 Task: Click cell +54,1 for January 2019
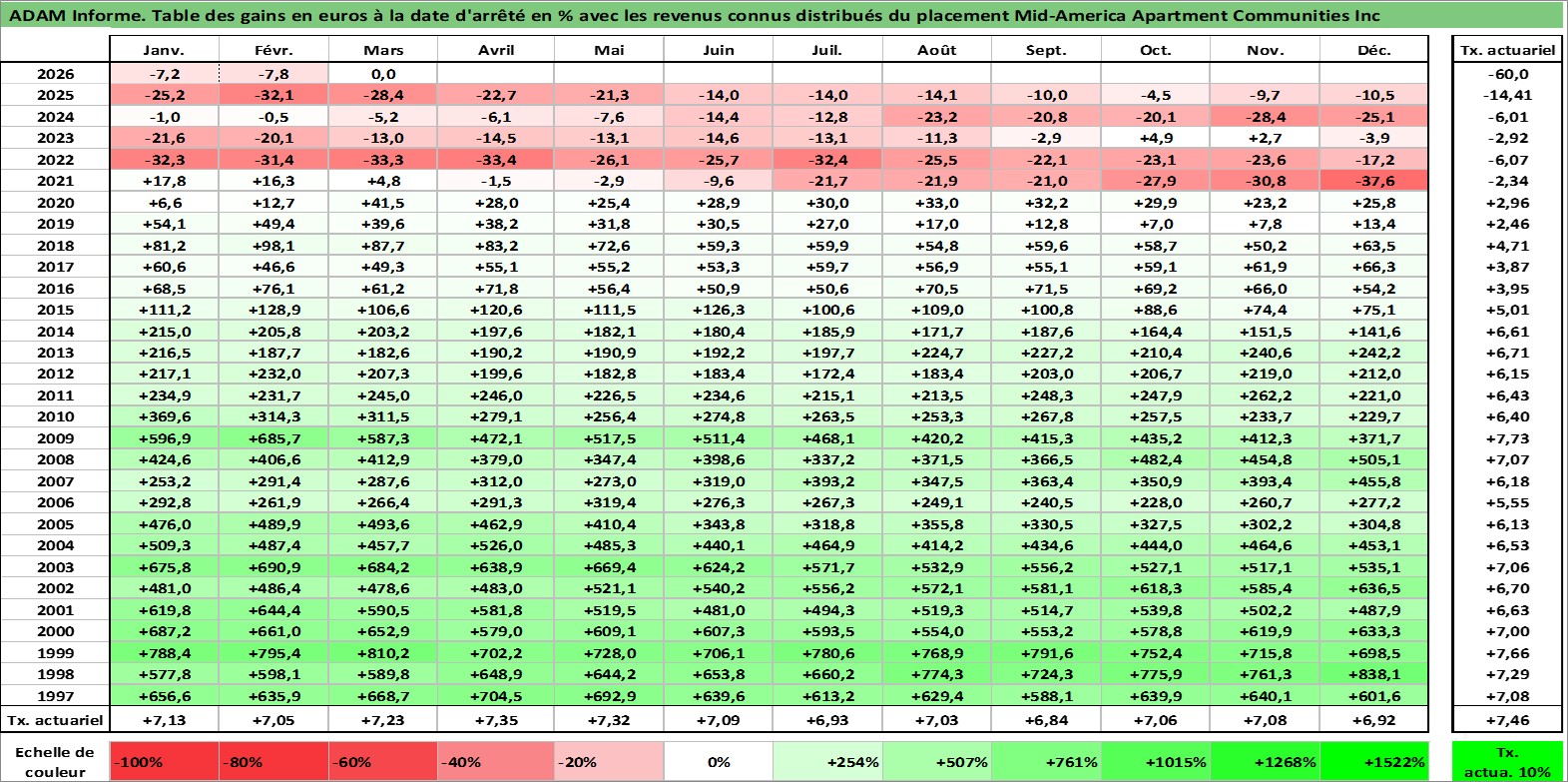165,224
